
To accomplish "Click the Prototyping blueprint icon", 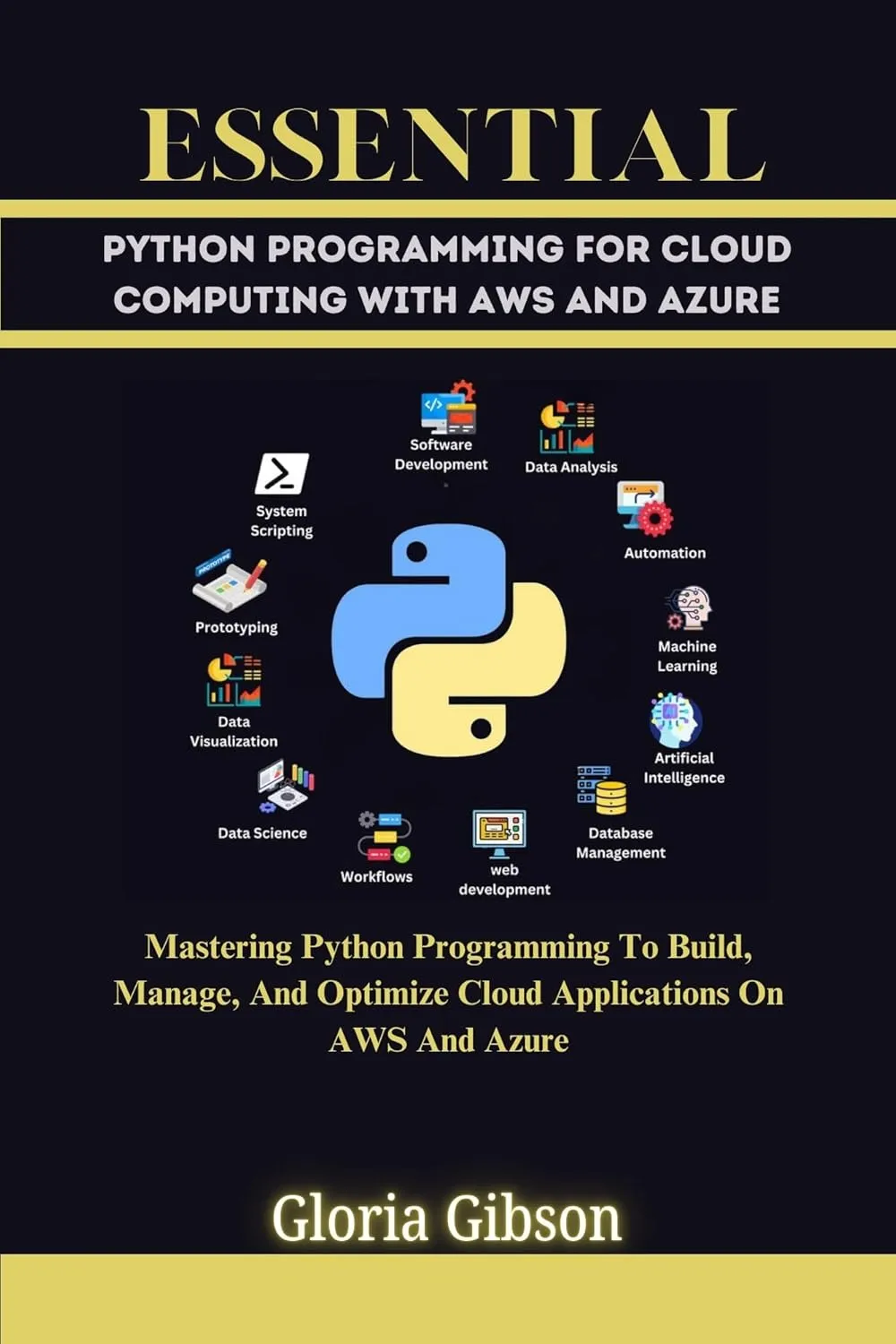I will click(230, 582).
